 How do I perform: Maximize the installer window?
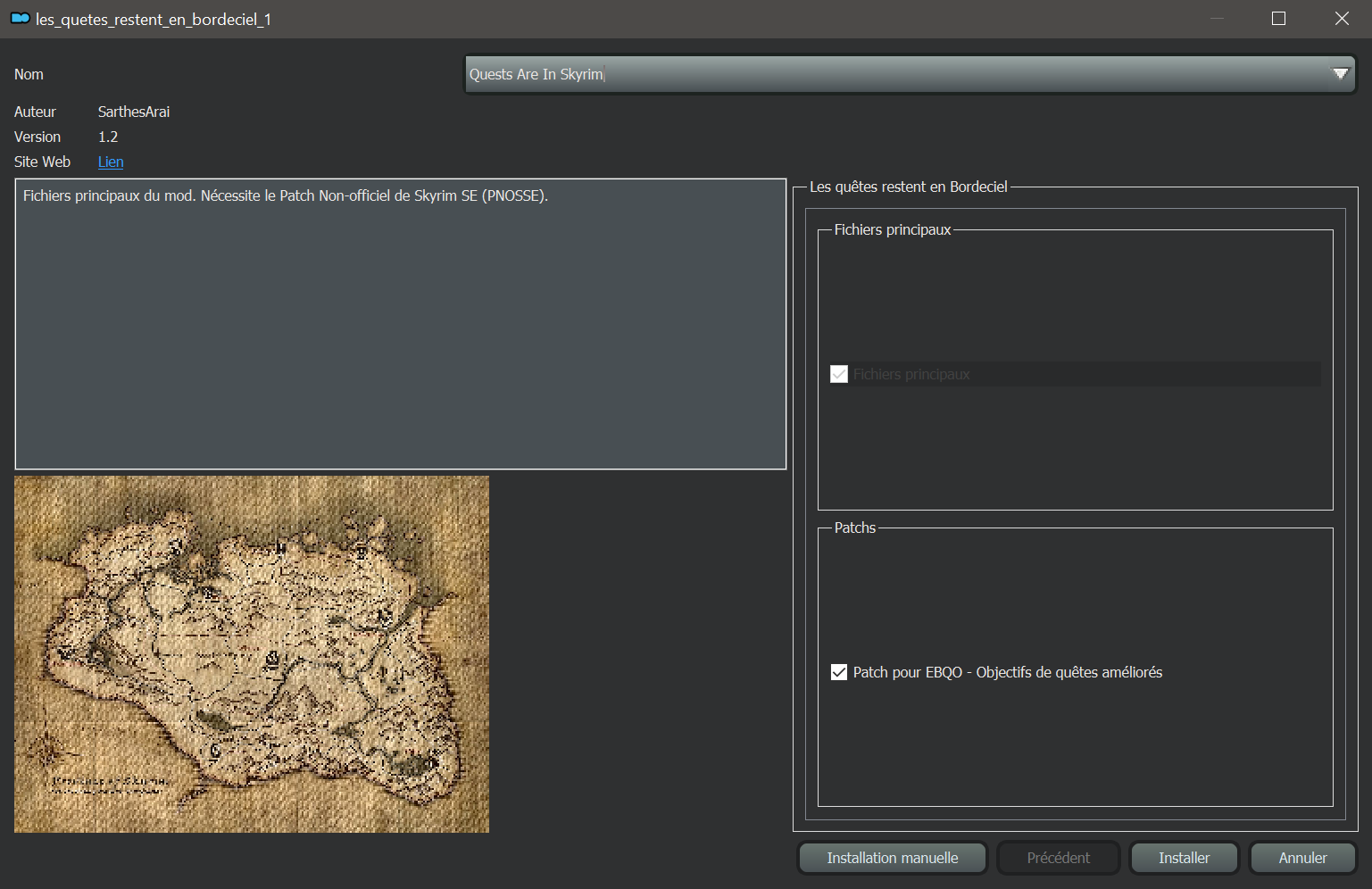(x=1278, y=19)
